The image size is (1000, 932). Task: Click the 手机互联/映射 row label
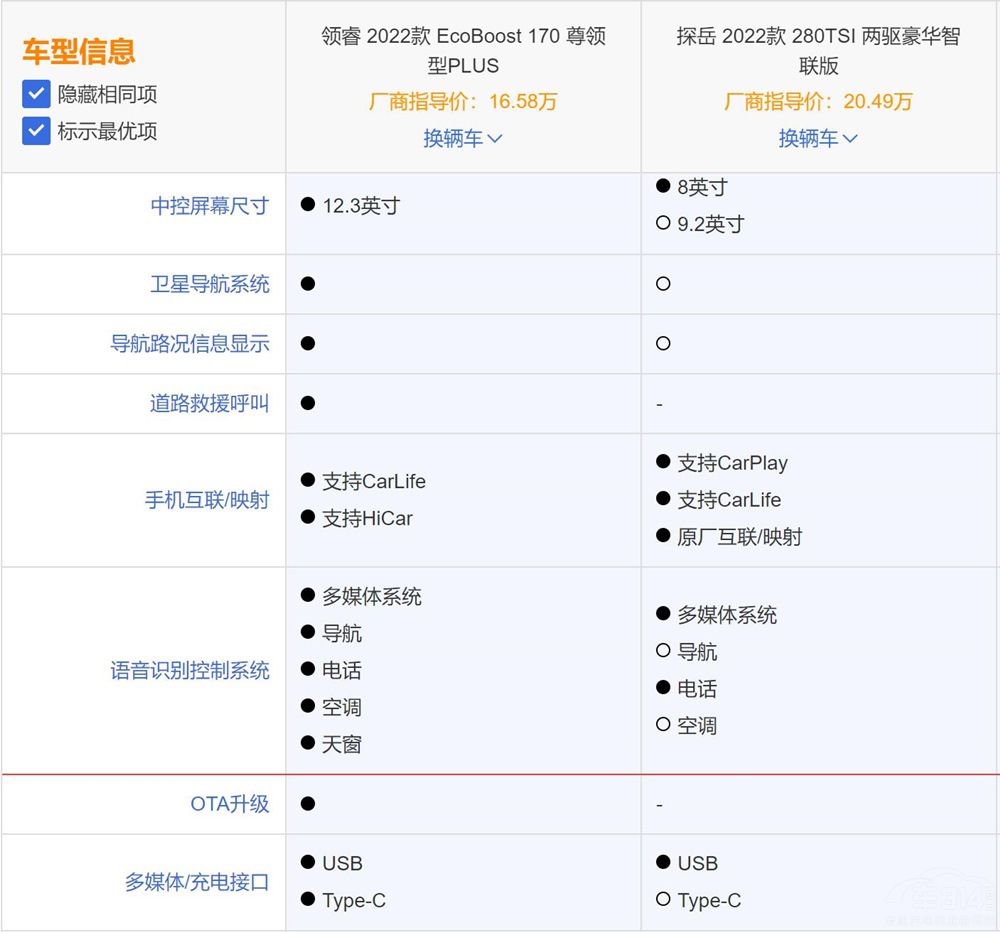tap(207, 500)
